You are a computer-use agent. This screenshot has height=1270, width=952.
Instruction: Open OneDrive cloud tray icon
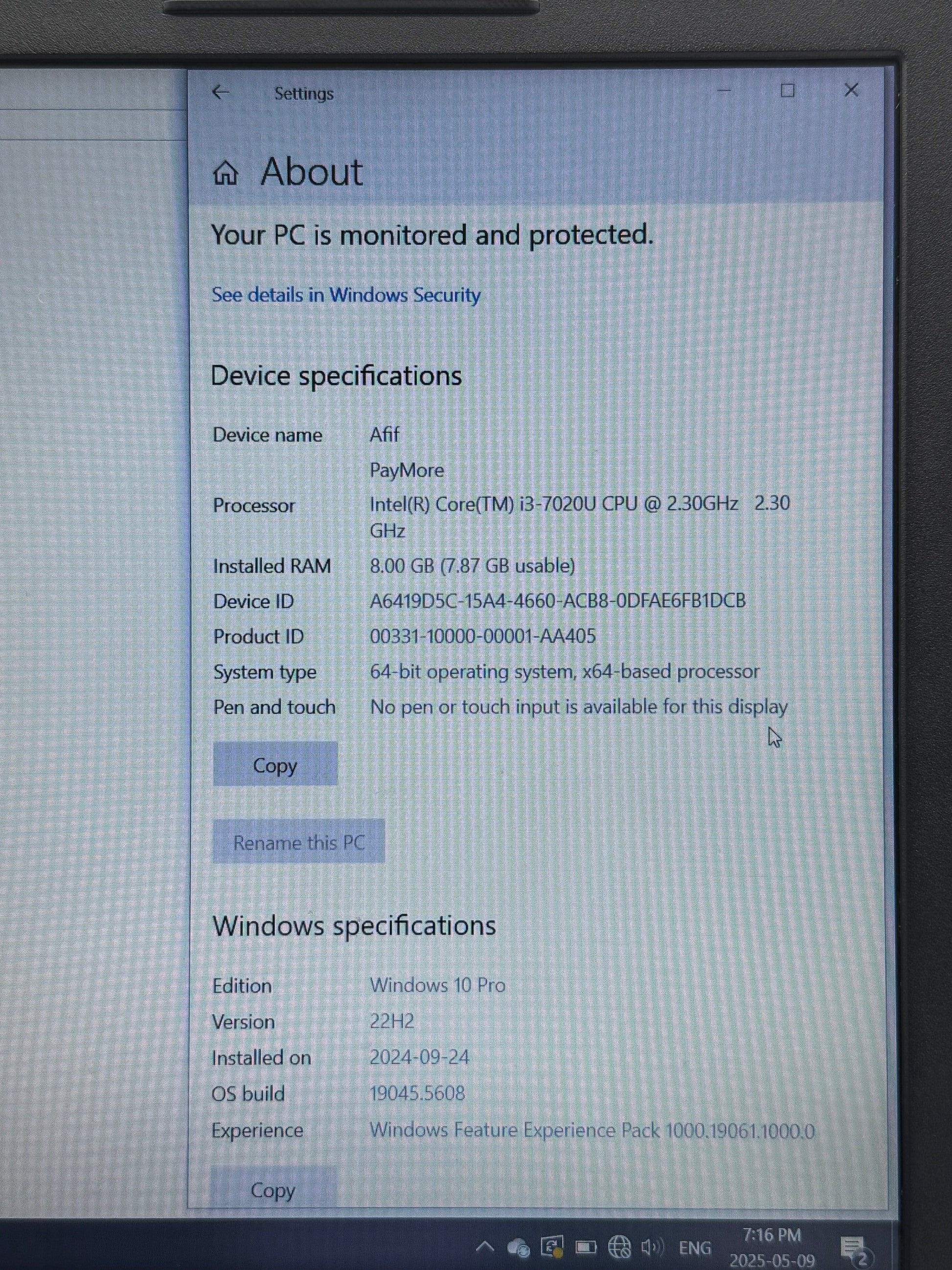[x=518, y=1247]
